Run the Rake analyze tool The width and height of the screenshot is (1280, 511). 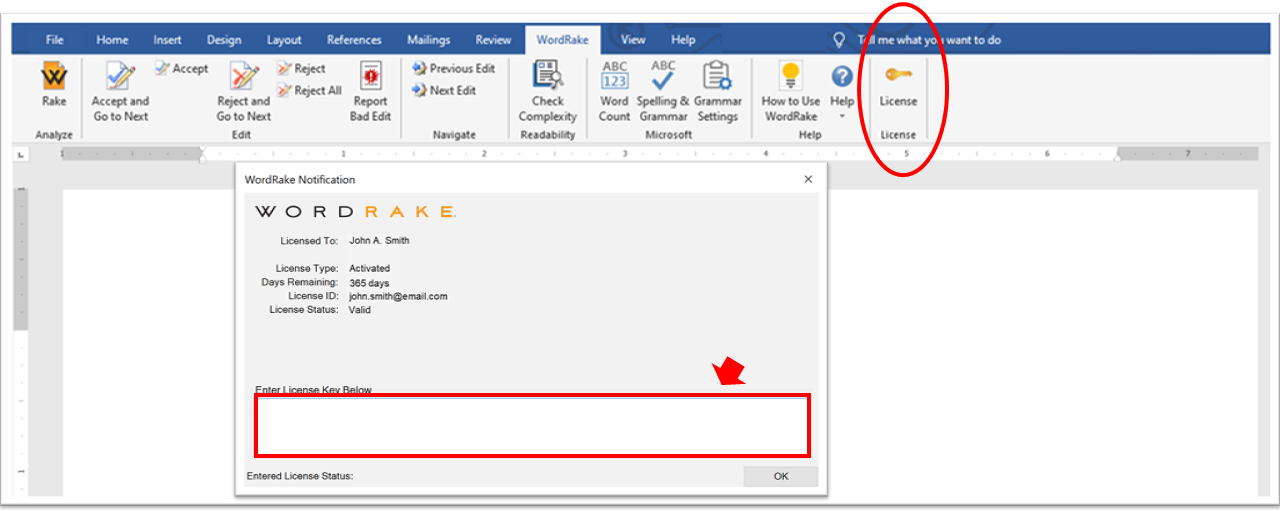coord(53,85)
